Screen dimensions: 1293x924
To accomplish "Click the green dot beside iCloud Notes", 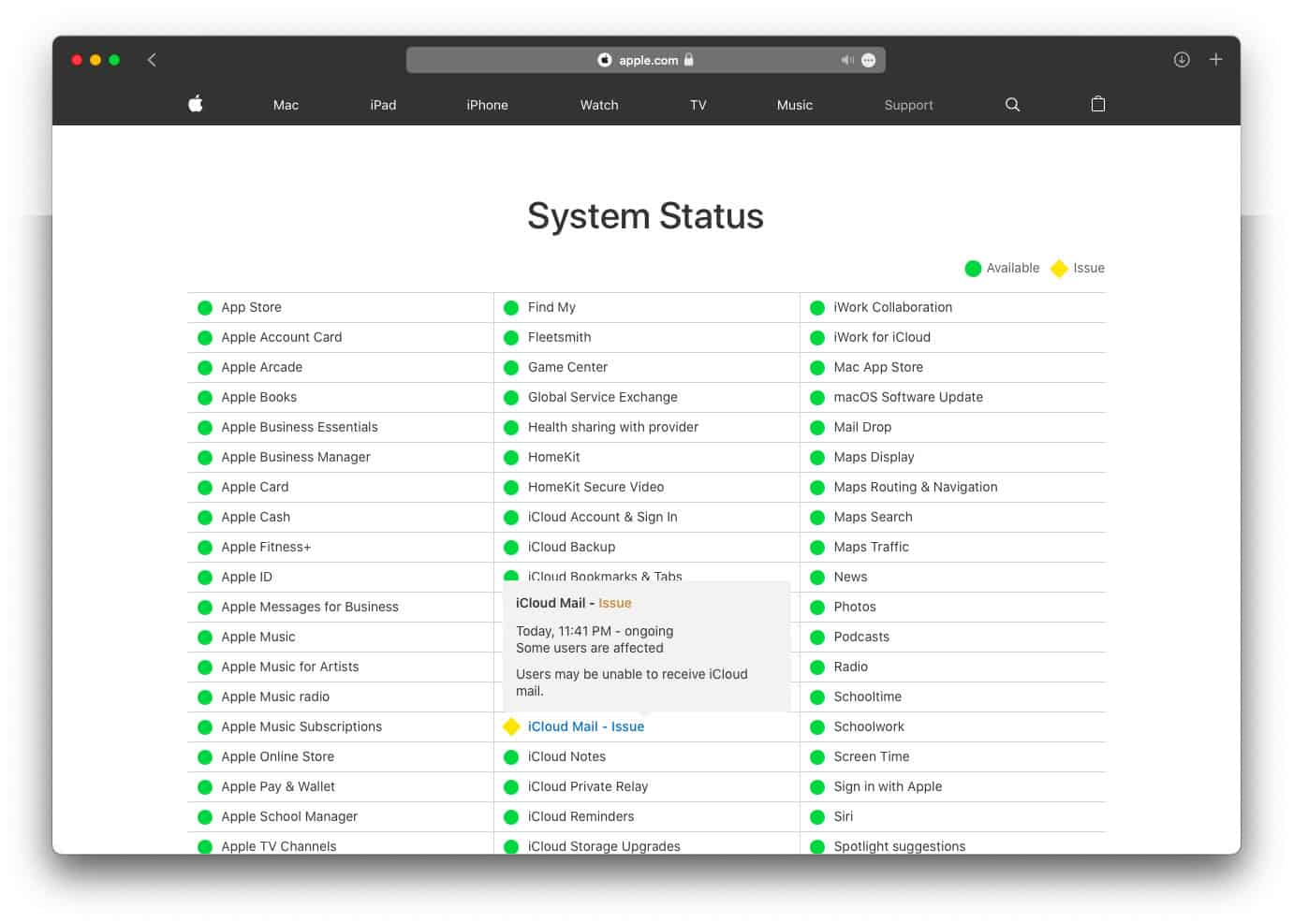I will tap(511, 756).
